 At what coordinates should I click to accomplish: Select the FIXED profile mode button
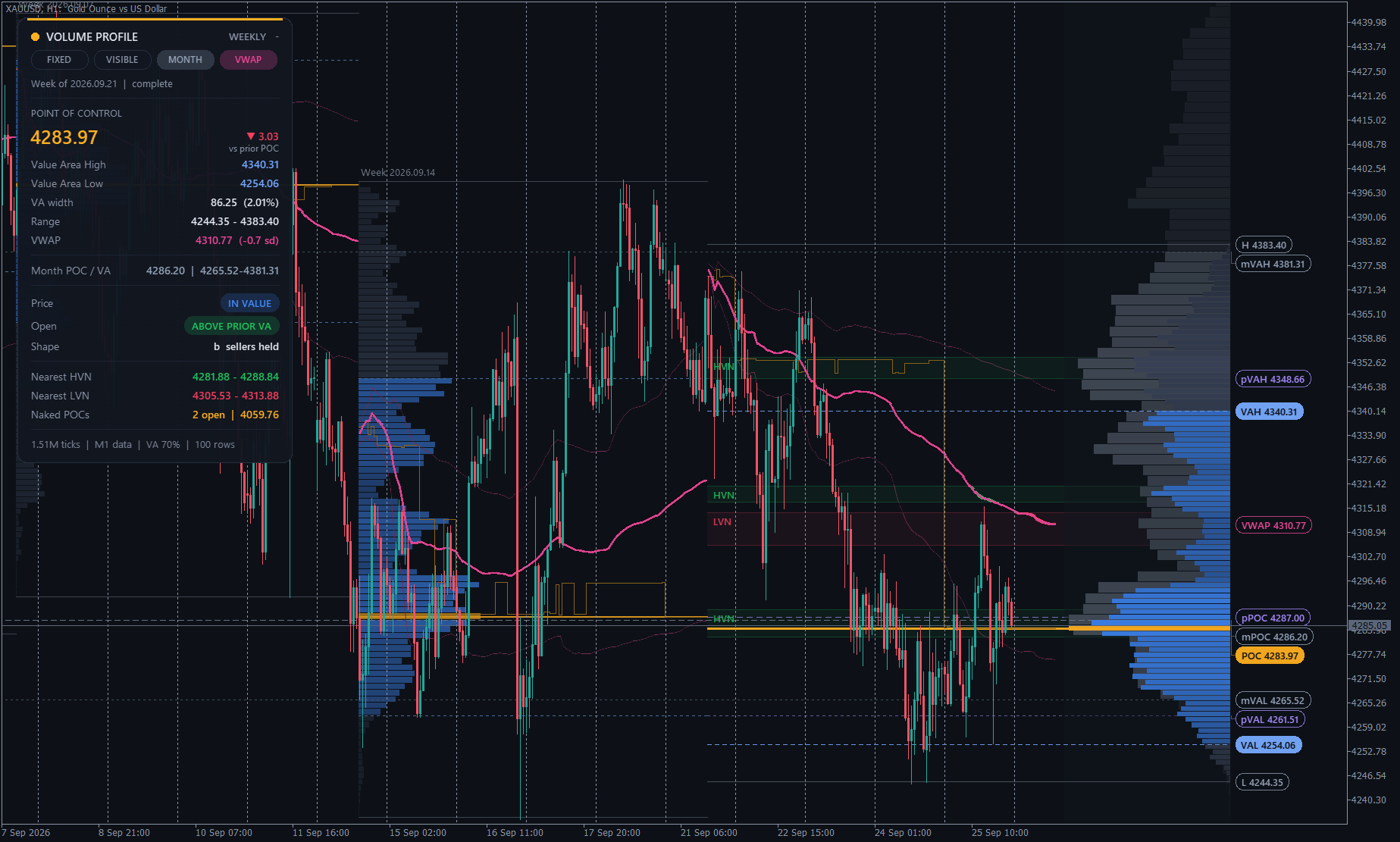pyautogui.click(x=59, y=60)
